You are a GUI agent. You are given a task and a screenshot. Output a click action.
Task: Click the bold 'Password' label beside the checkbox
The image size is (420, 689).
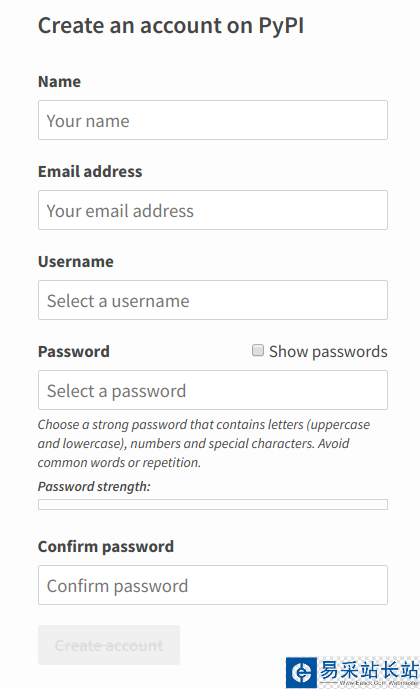[x=74, y=352]
